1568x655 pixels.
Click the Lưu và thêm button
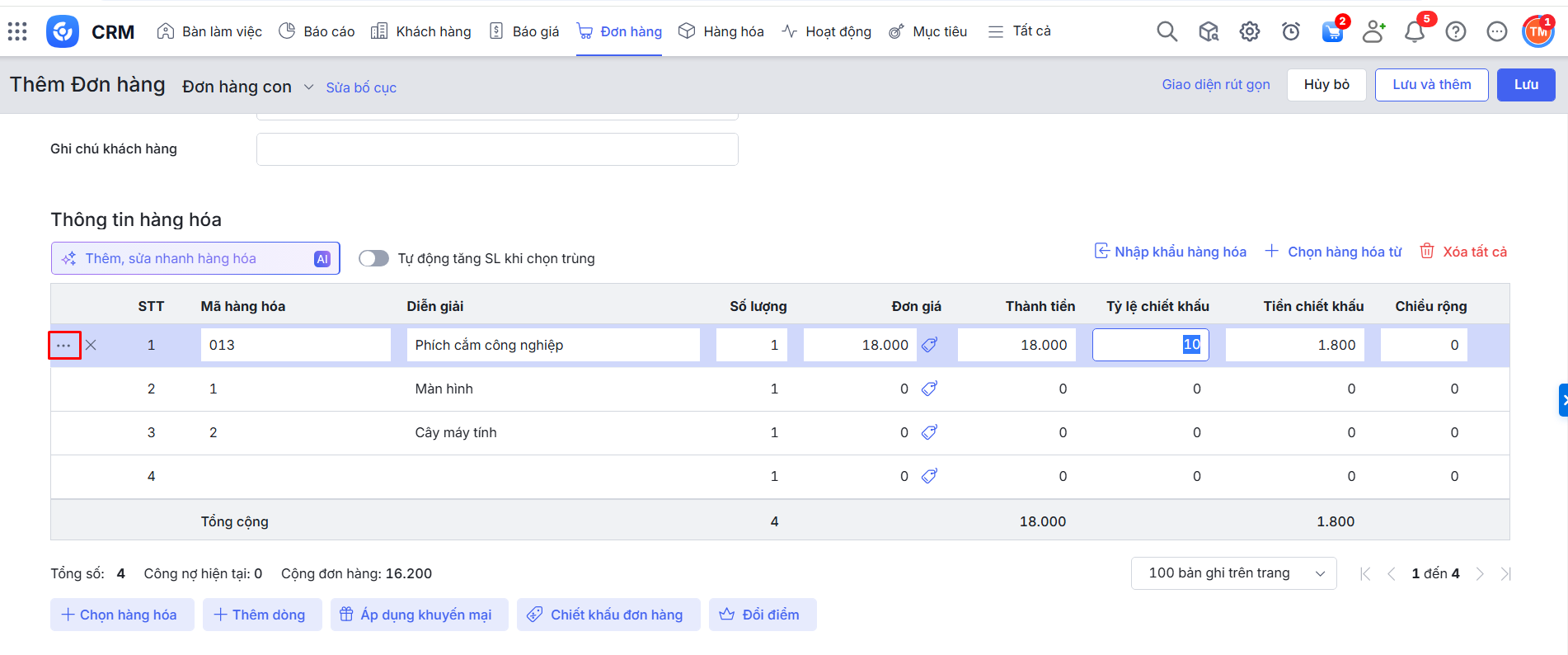(1430, 84)
